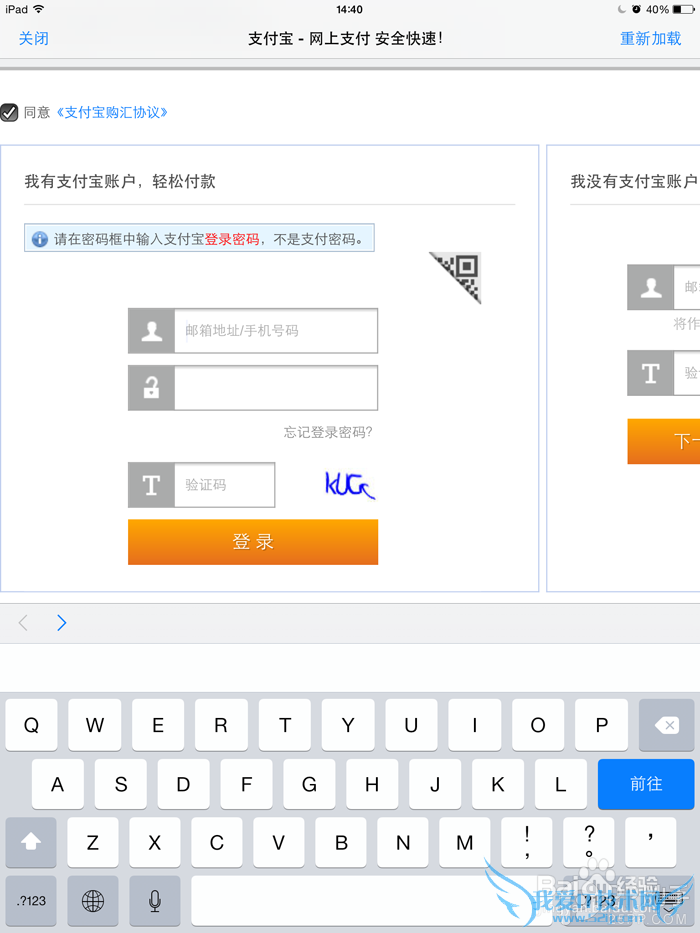Image resolution: width=700 pixels, height=933 pixels.
Task: Open the 《支付宝购汇协议》 link
Action: pyautogui.click(x=112, y=112)
